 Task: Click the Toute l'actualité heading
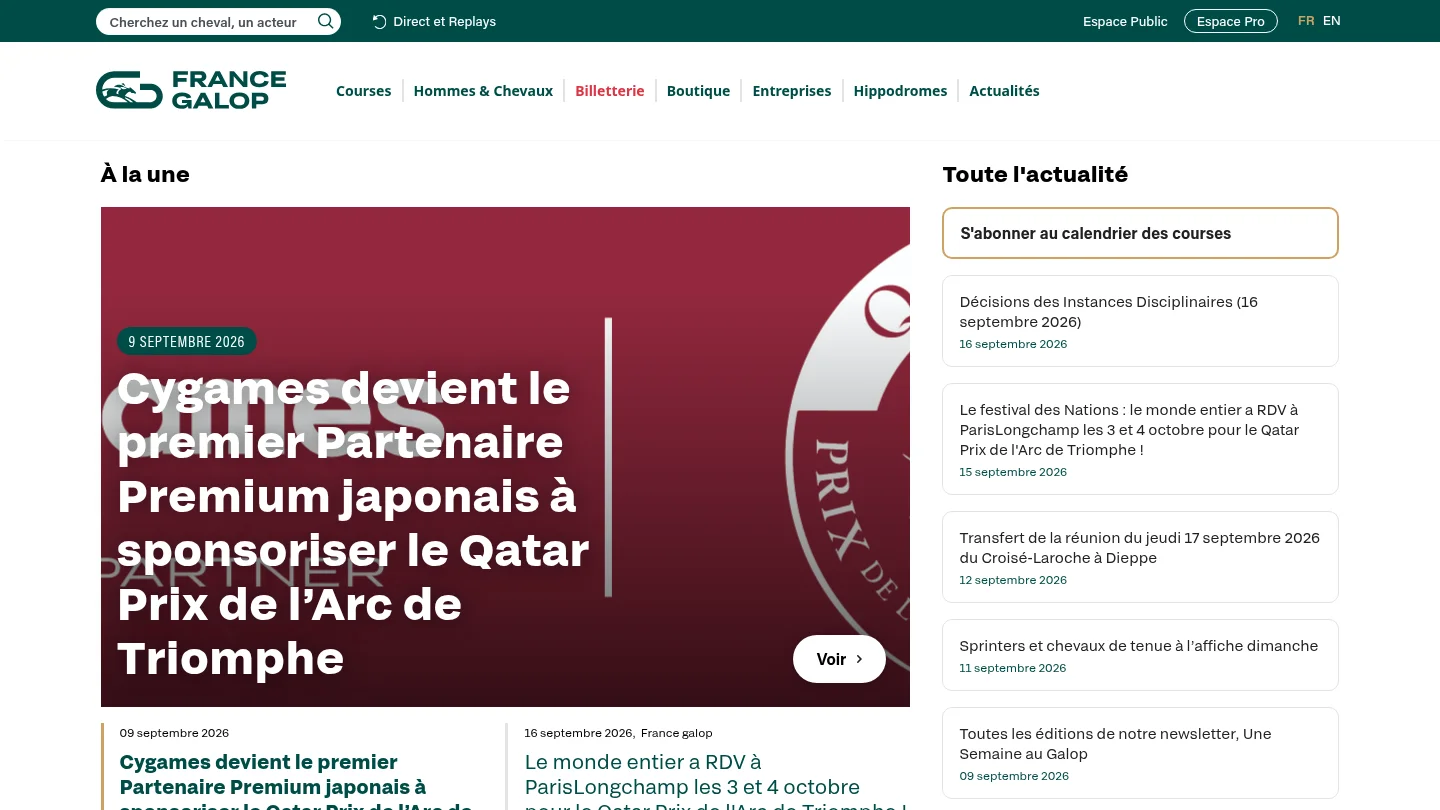coord(1035,175)
